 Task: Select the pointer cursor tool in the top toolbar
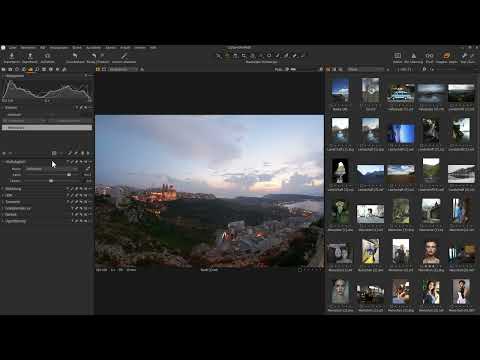point(219,56)
